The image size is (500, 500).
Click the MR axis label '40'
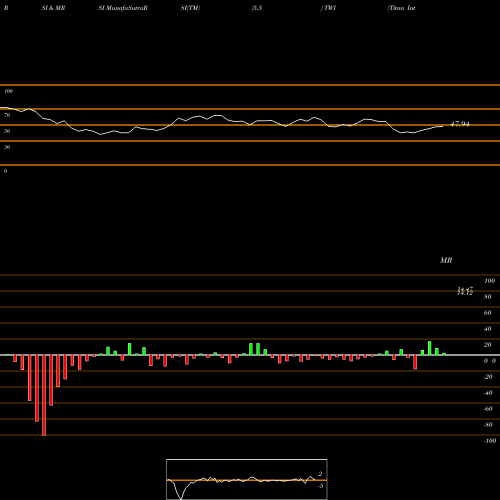pos(488,329)
